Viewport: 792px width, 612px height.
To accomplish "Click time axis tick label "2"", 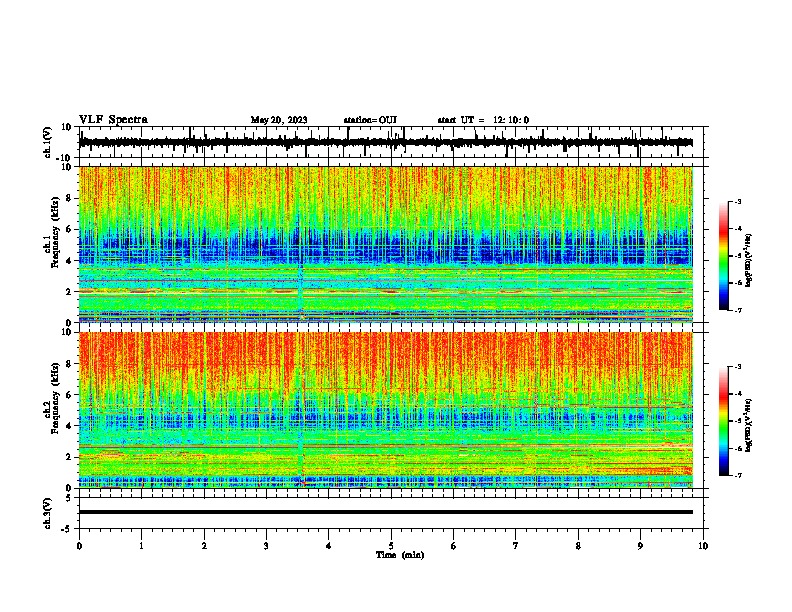I will [x=204, y=546].
